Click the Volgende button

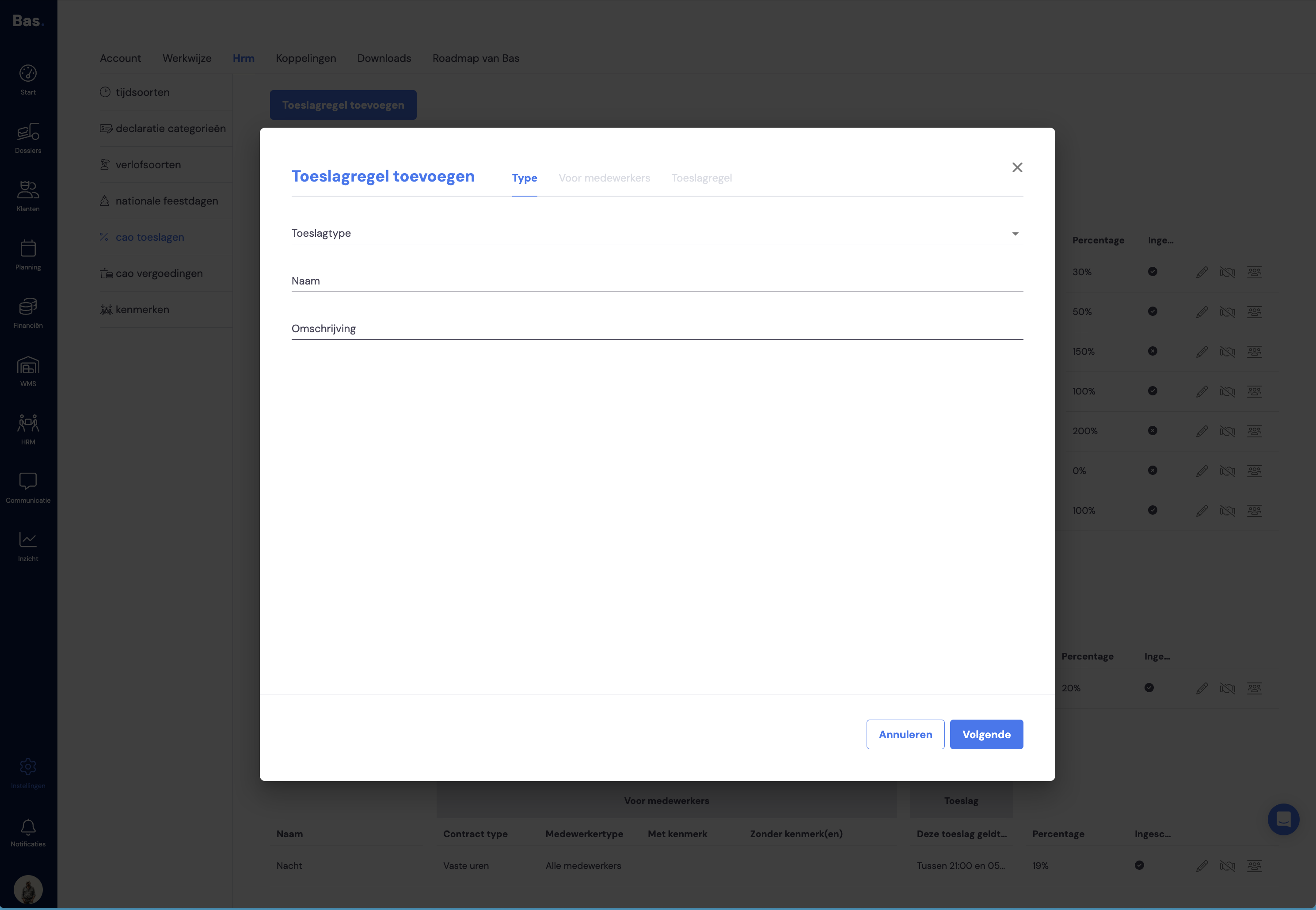[986, 734]
